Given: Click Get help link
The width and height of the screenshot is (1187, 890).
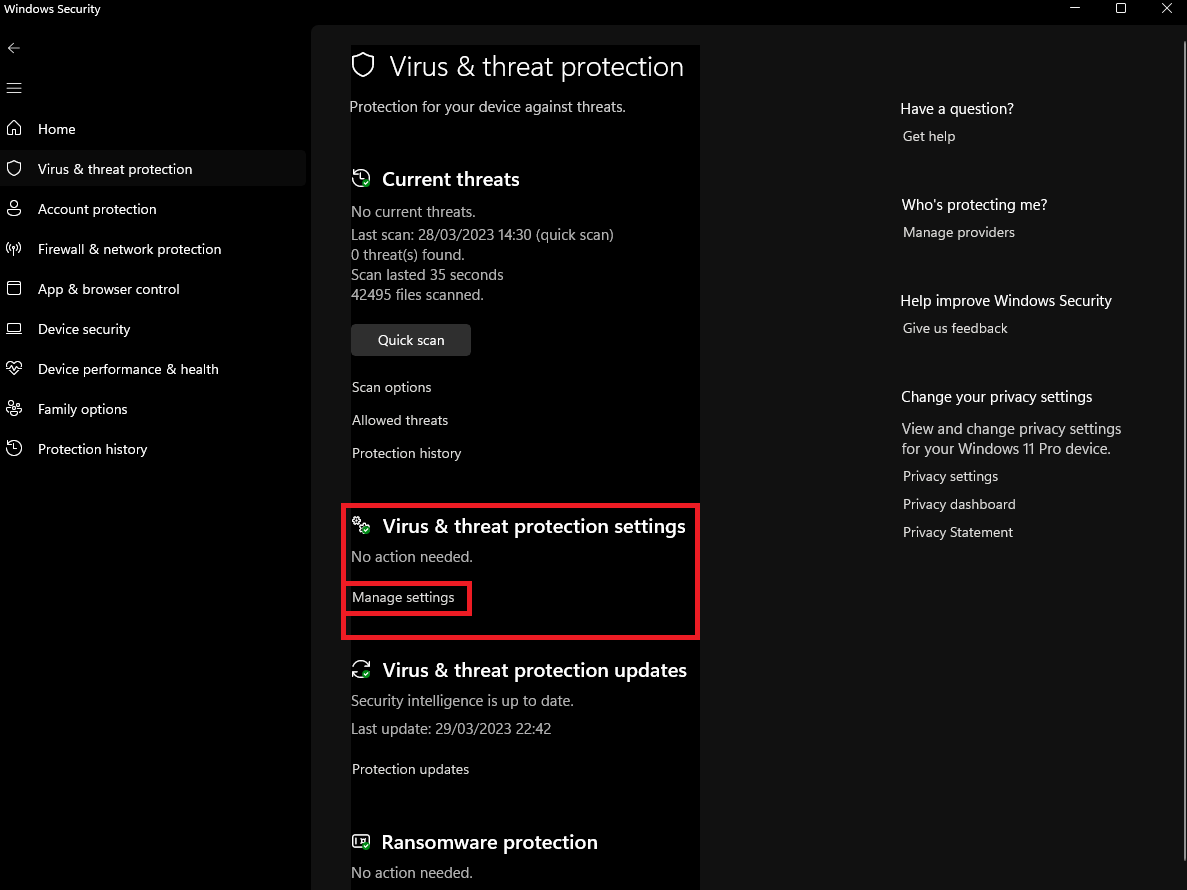Looking at the screenshot, I should pyautogui.click(x=929, y=136).
